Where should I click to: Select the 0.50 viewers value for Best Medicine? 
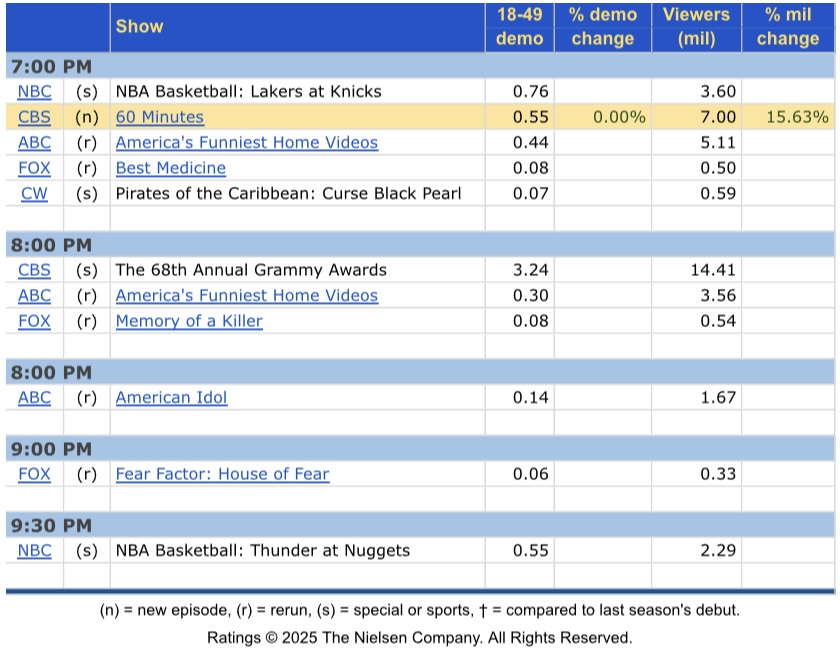718,168
